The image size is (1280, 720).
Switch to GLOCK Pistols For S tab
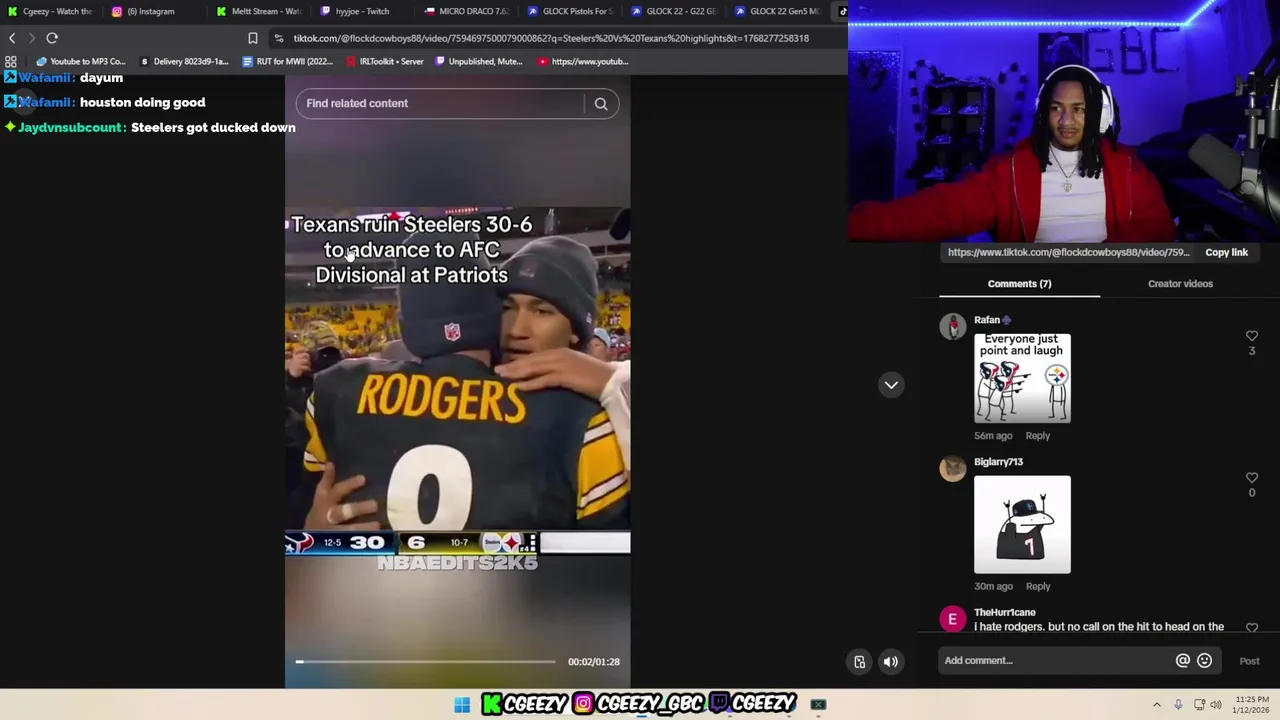pyautogui.click(x=570, y=11)
